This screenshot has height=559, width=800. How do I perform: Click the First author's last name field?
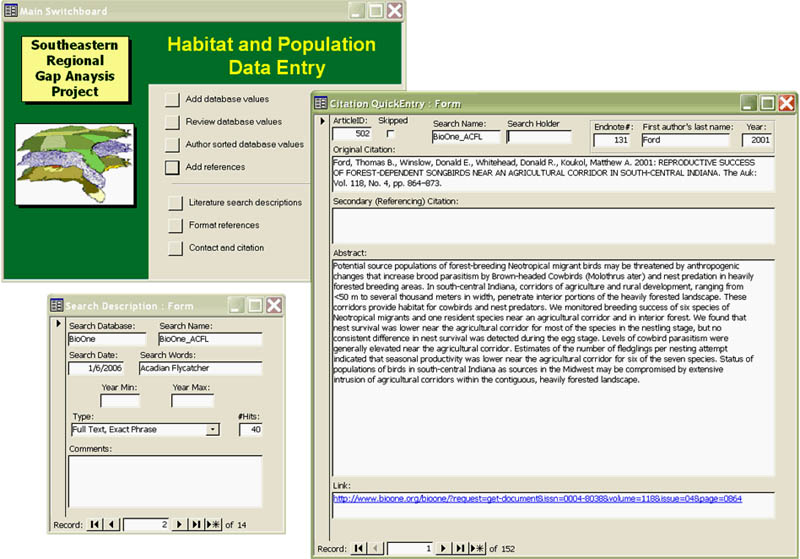(x=685, y=140)
